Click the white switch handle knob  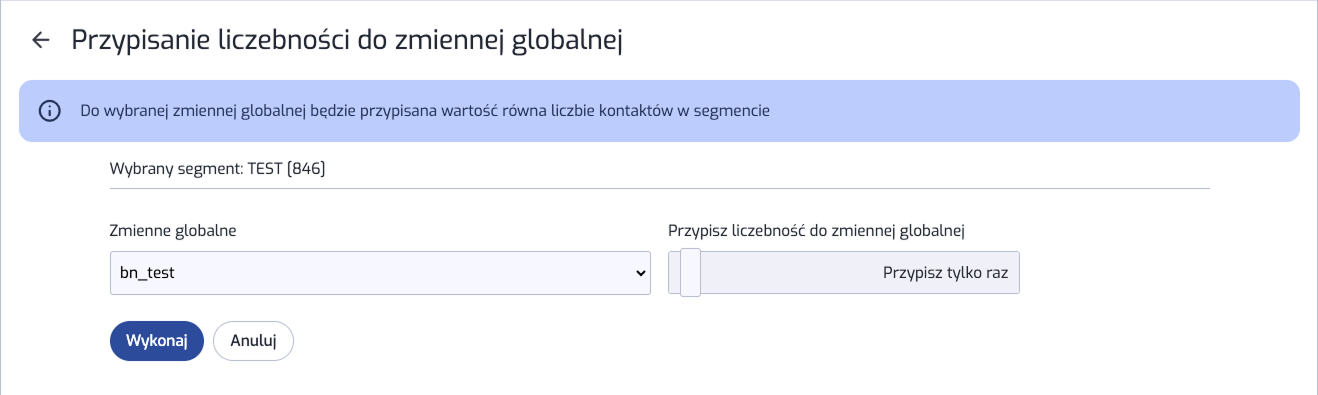pyautogui.click(x=690, y=272)
